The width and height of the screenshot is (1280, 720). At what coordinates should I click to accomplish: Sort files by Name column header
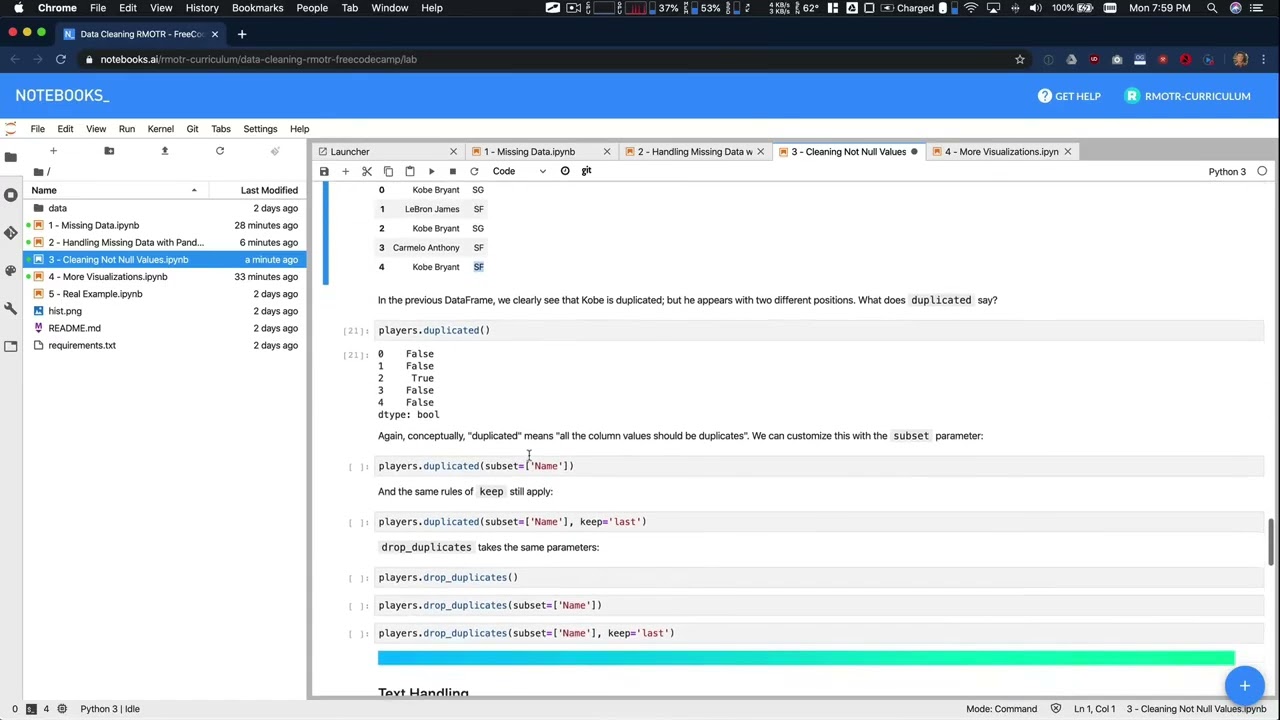pyautogui.click(x=115, y=190)
